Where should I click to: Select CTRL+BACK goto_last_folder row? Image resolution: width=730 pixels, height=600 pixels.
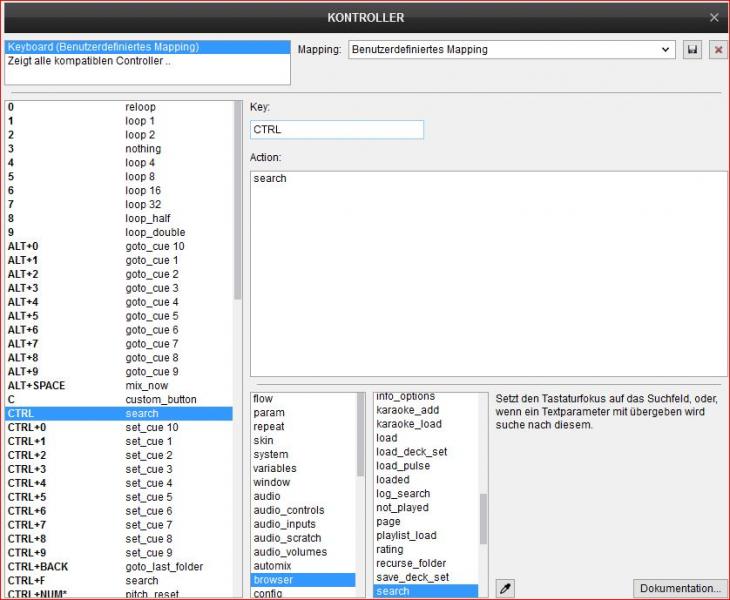(x=119, y=567)
